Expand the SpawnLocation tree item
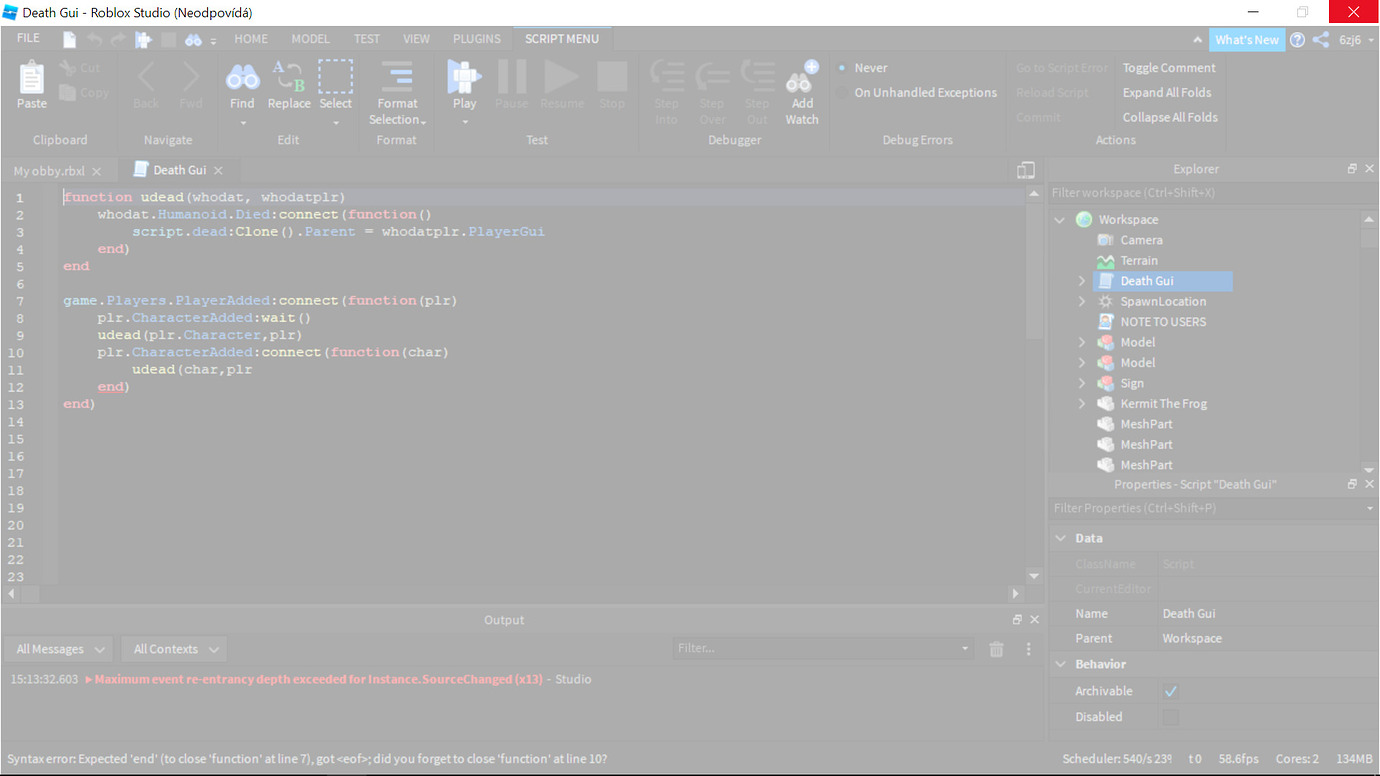 (x=1081, y=301)
